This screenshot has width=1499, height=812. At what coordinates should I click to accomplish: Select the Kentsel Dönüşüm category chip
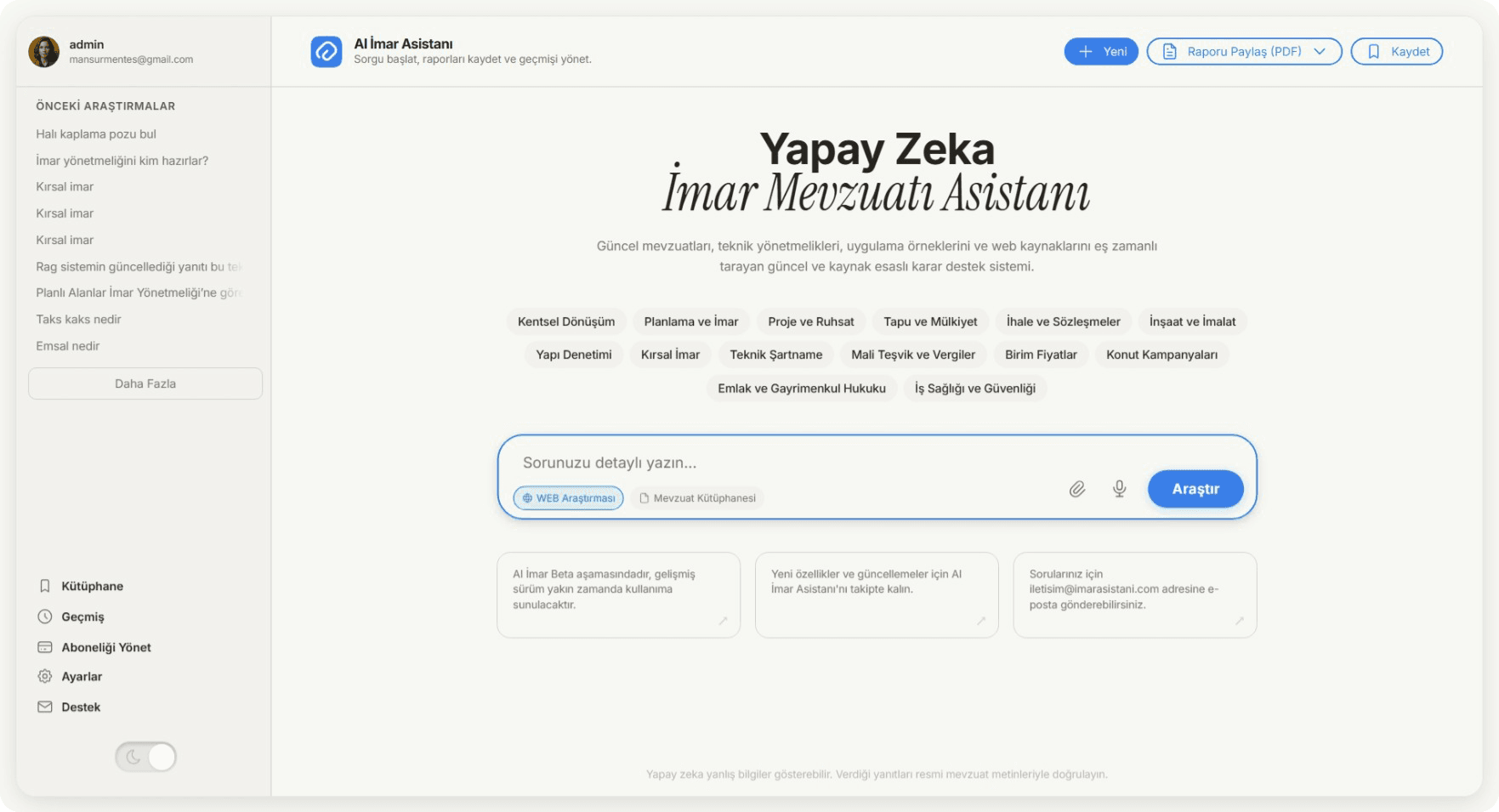[x=566, y=321]
